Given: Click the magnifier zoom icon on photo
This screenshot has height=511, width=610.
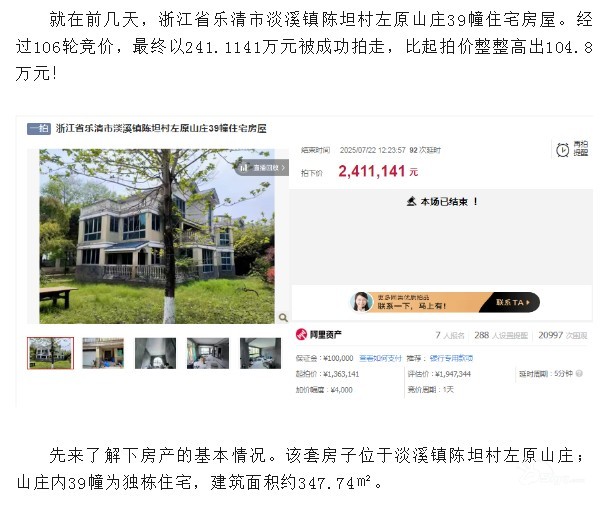Looking at the screenshot, I should pyautogui.click(x=283, y=318).
